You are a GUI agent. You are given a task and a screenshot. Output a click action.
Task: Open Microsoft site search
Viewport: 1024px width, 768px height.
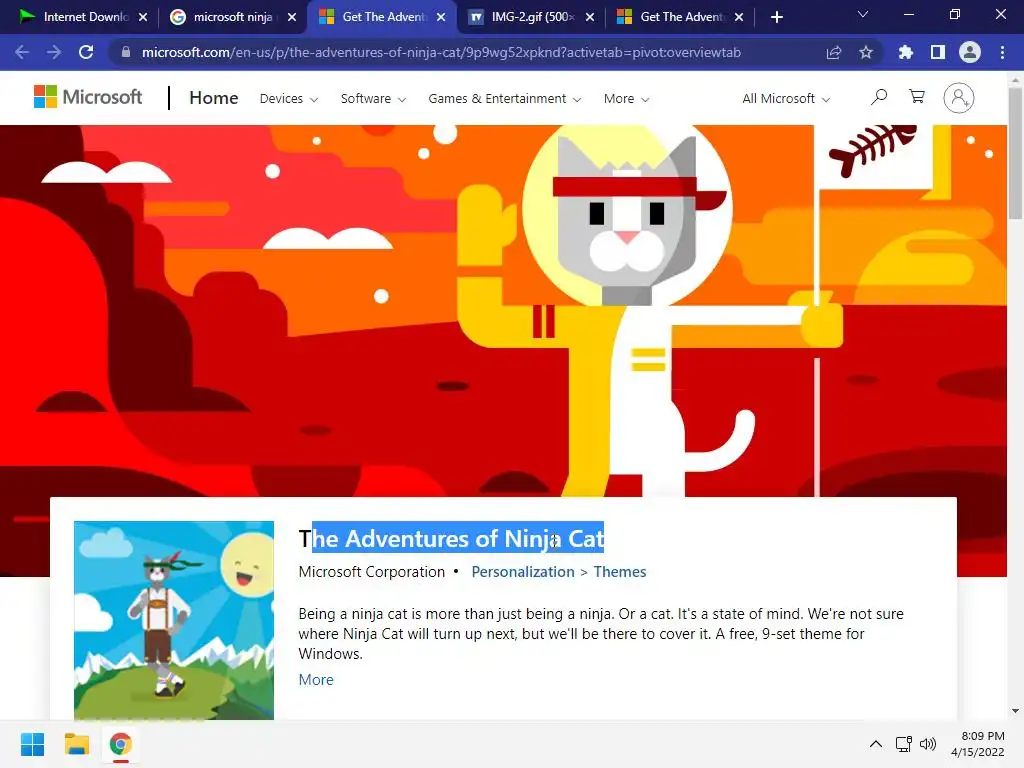879,97
